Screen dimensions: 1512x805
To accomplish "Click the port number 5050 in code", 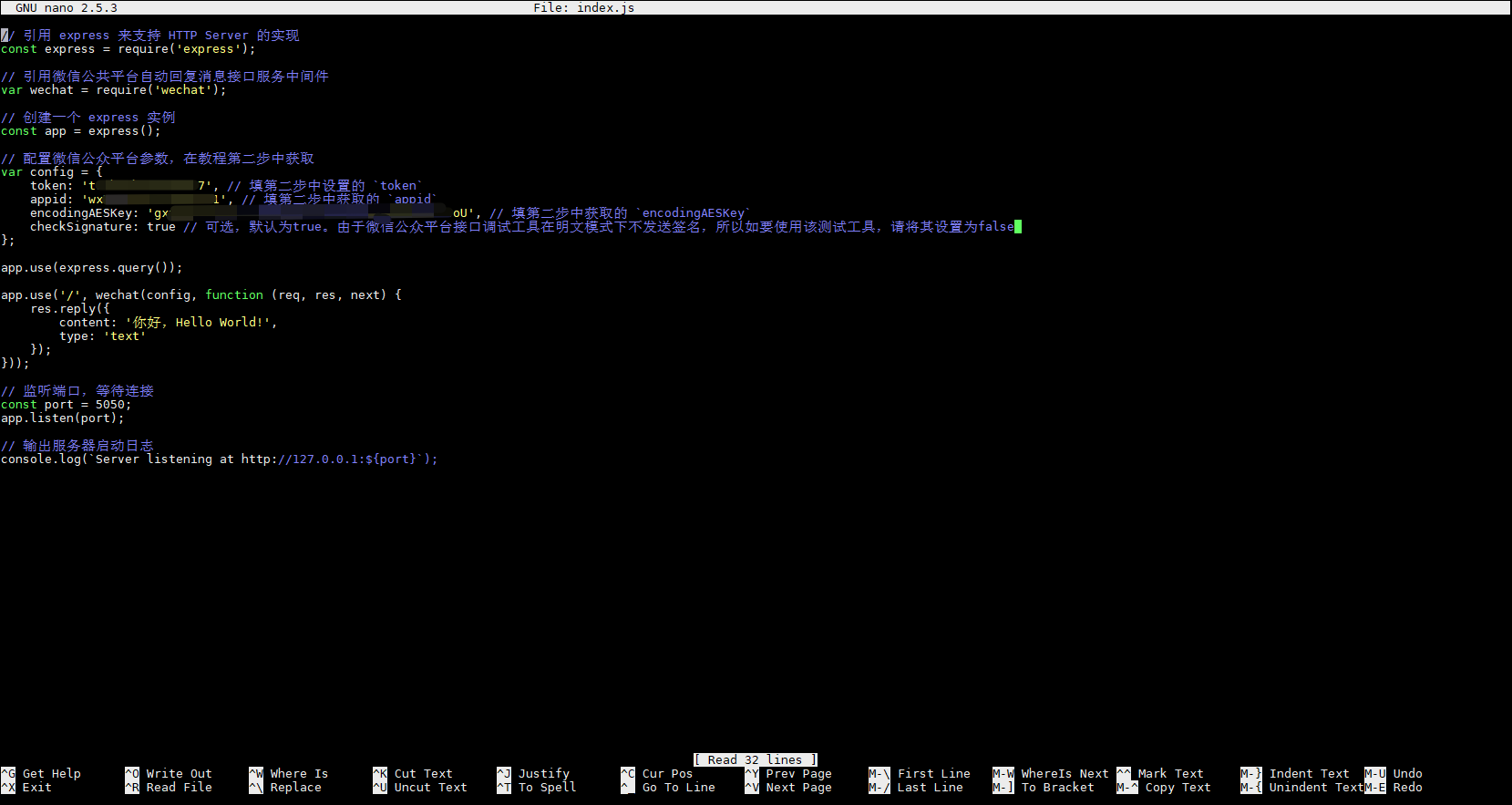I will [x=110, y=404].
